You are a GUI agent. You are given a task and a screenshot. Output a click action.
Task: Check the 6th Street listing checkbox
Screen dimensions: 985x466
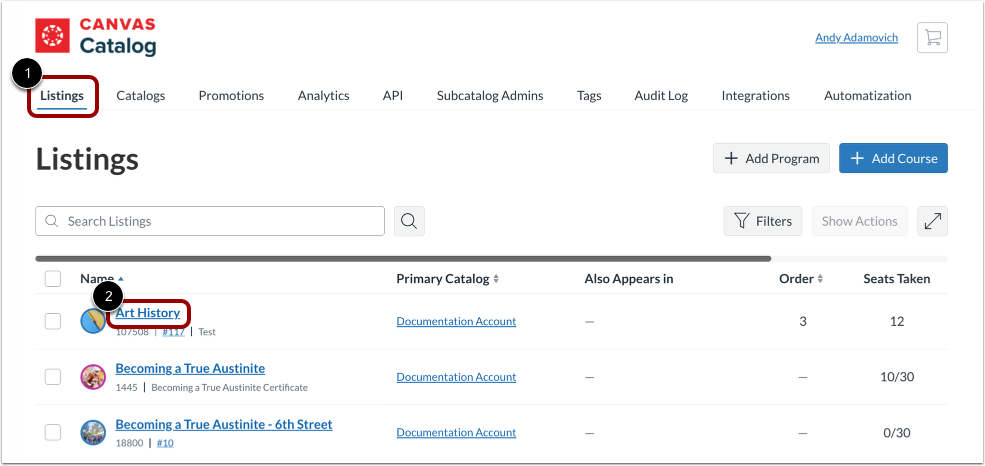[53, 433]
